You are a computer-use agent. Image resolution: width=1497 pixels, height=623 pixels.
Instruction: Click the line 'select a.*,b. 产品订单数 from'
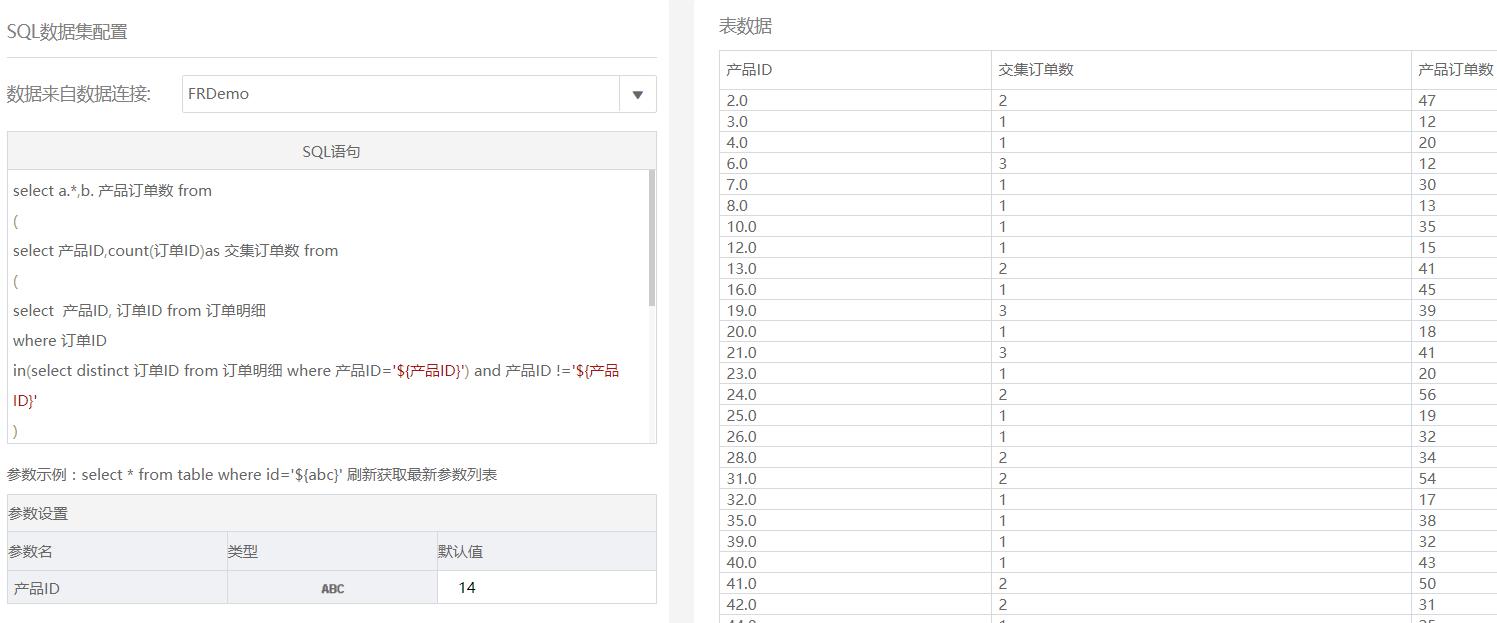pyautogui.click(x=112, y=191)
